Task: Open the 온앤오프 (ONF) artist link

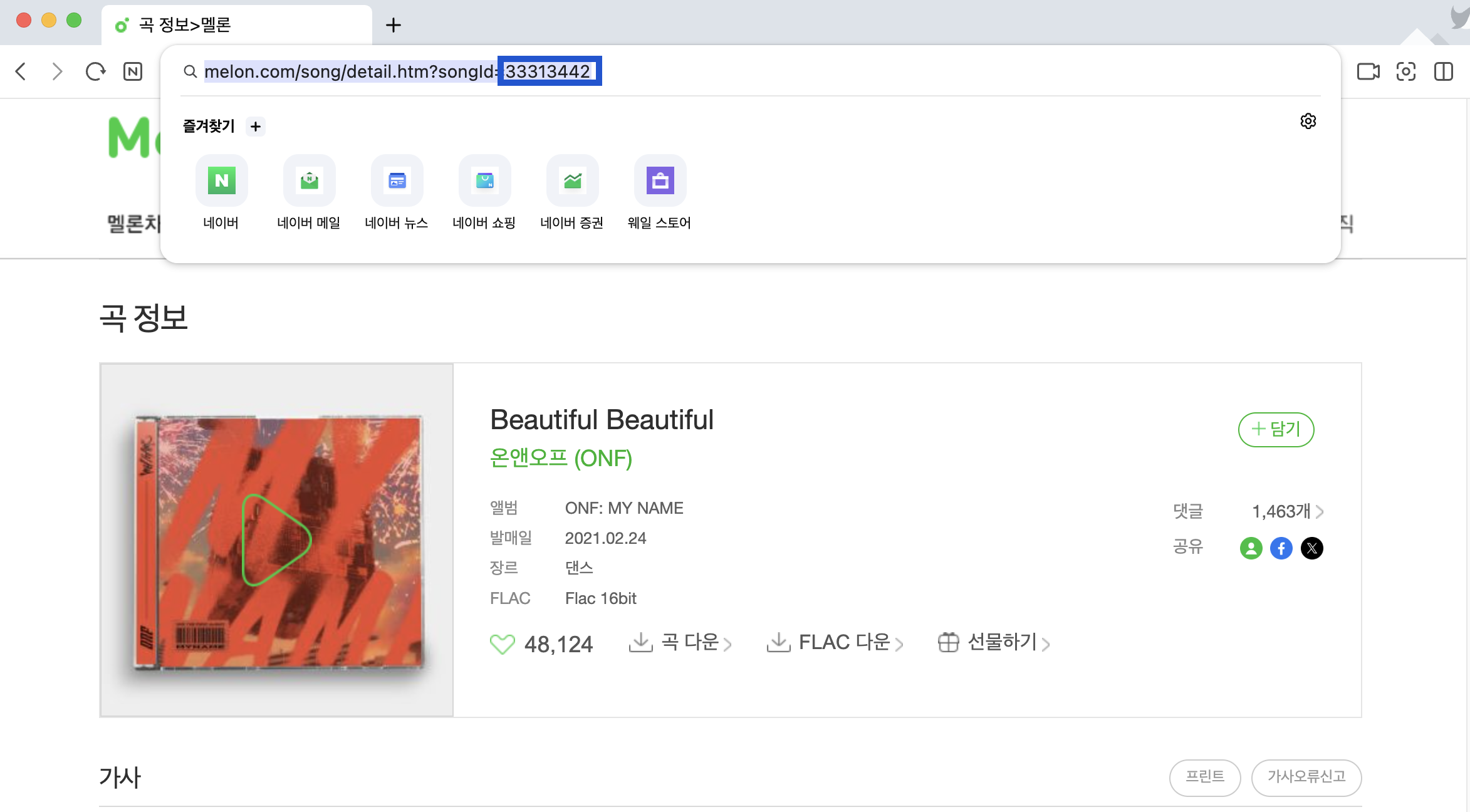Action: [560, 458]
